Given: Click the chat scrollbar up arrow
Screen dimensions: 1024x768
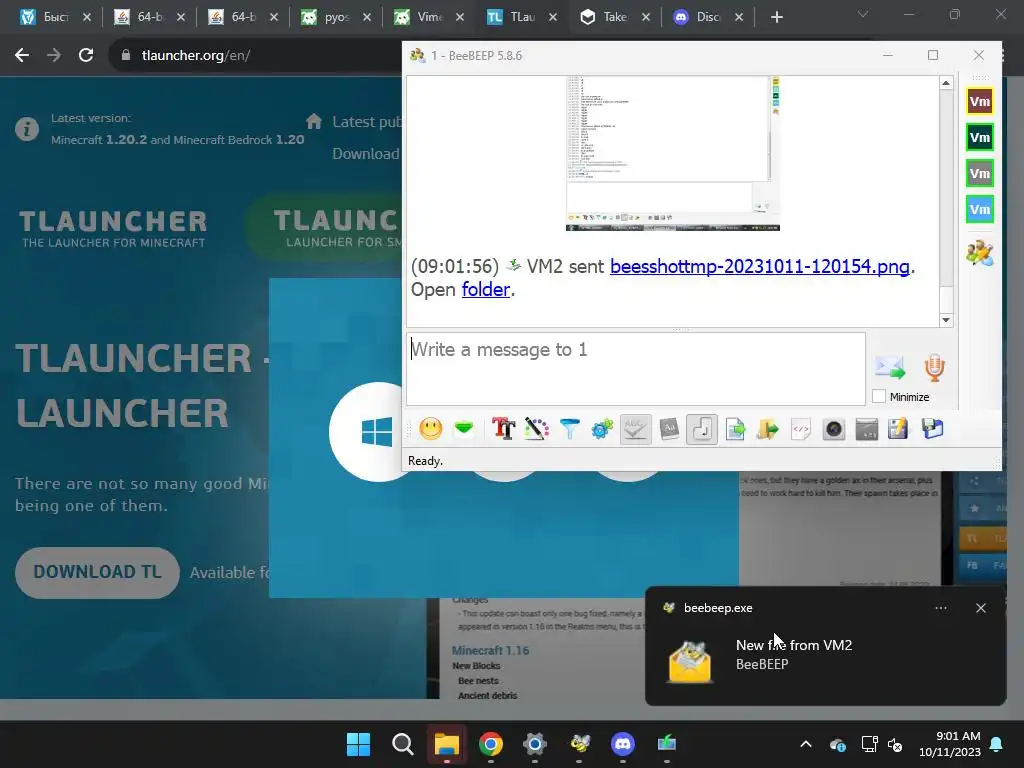Looking at the screenshot, I should click(x=946, y=83).
